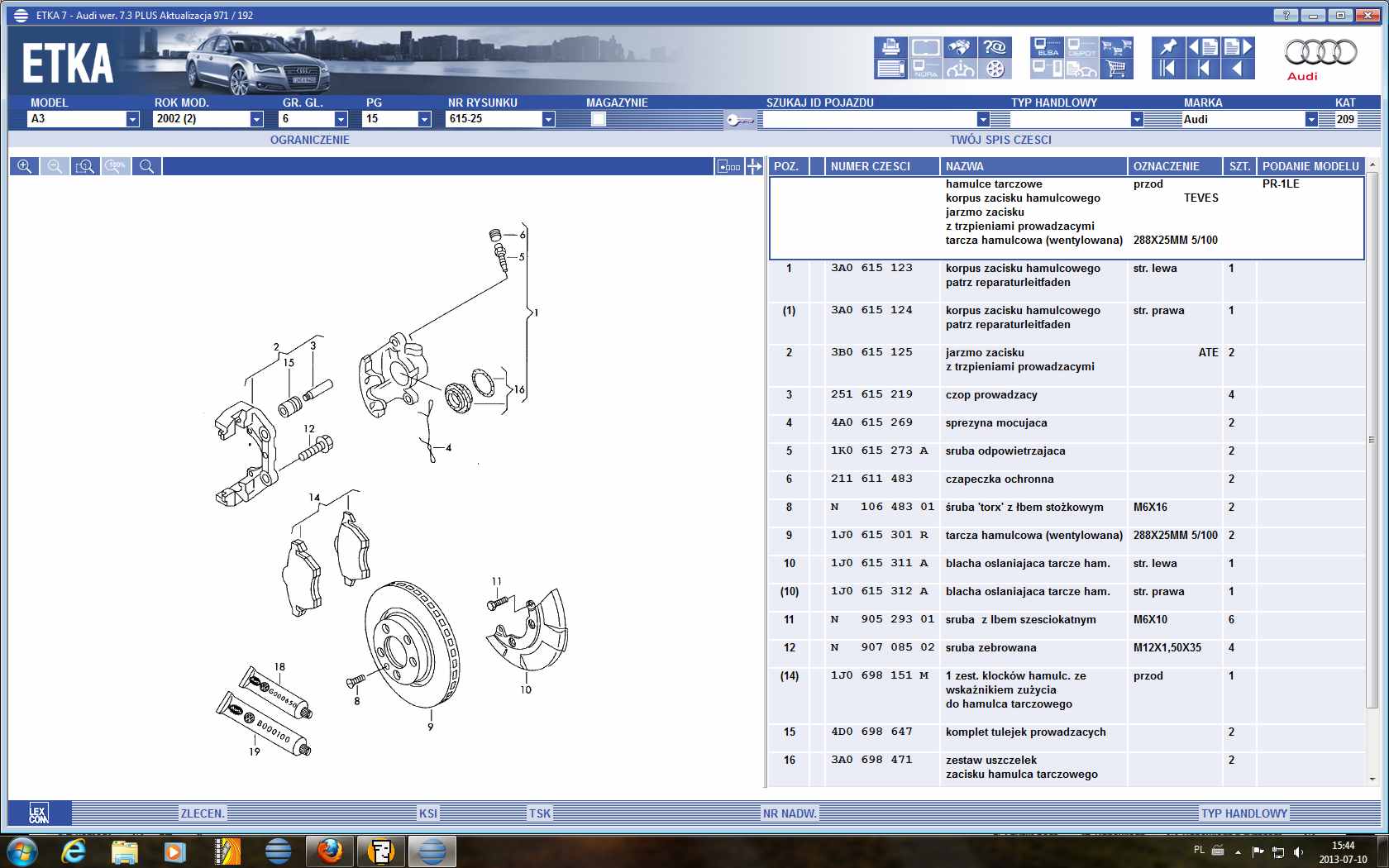The image size is (1389, 868).
Task: Open the TYP HANDLOWY dropdown at top
Action: [x=1137, y=119]
